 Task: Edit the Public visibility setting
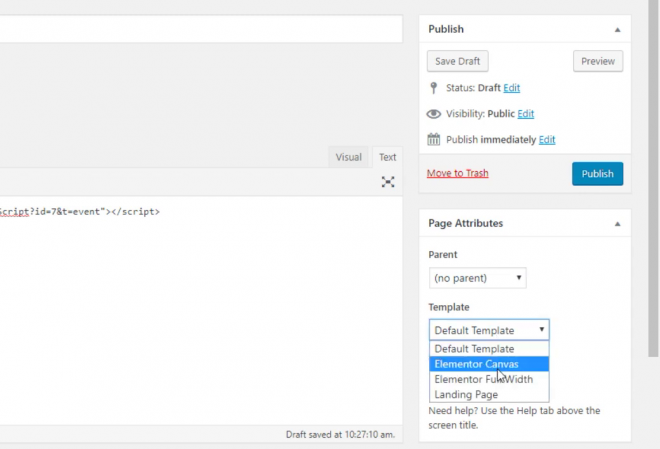525,114
